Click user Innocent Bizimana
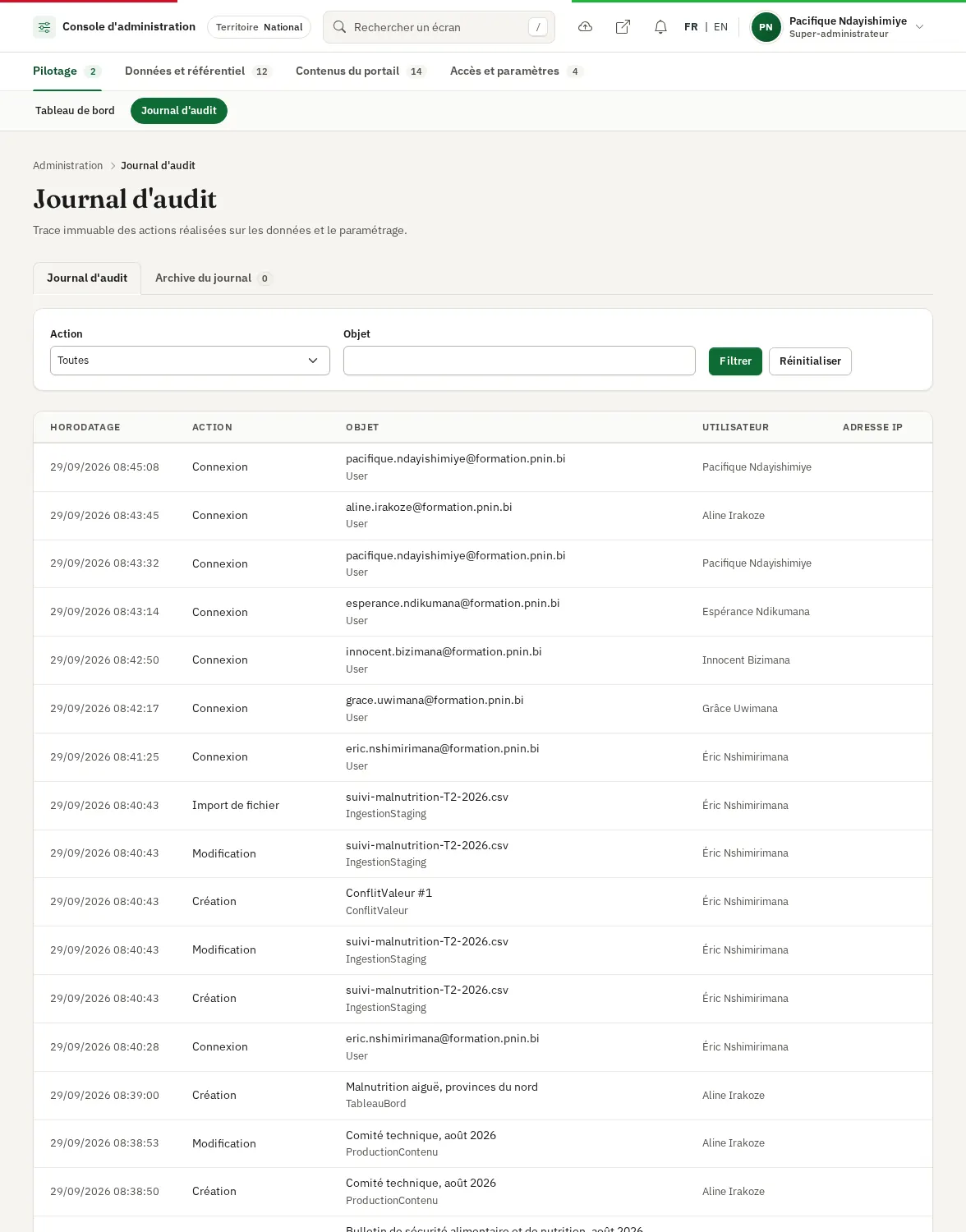This screenshot has height=1232, width=966. tap(746, 660)
